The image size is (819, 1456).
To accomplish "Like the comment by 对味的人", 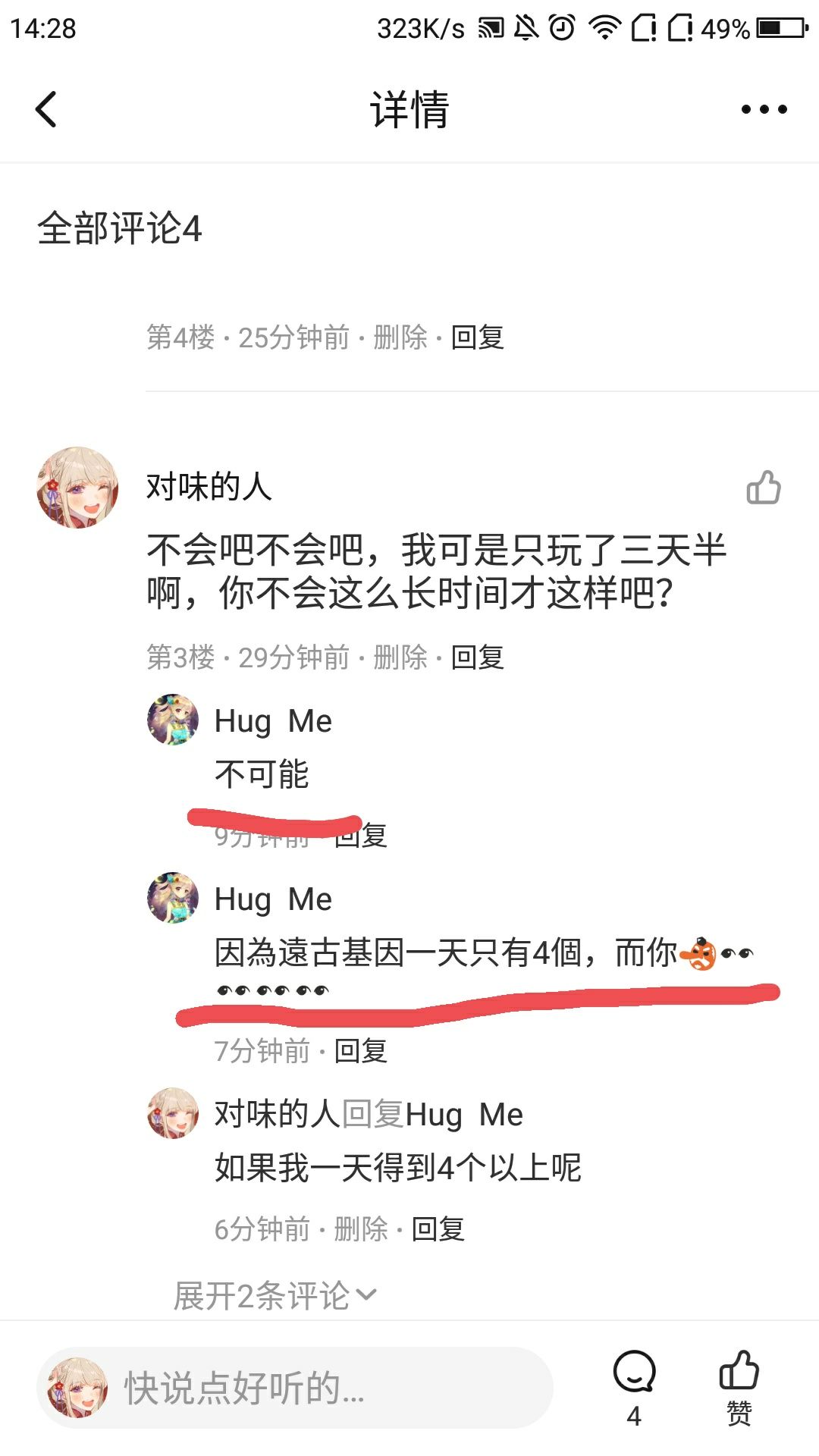I will [x=764, y=488].
